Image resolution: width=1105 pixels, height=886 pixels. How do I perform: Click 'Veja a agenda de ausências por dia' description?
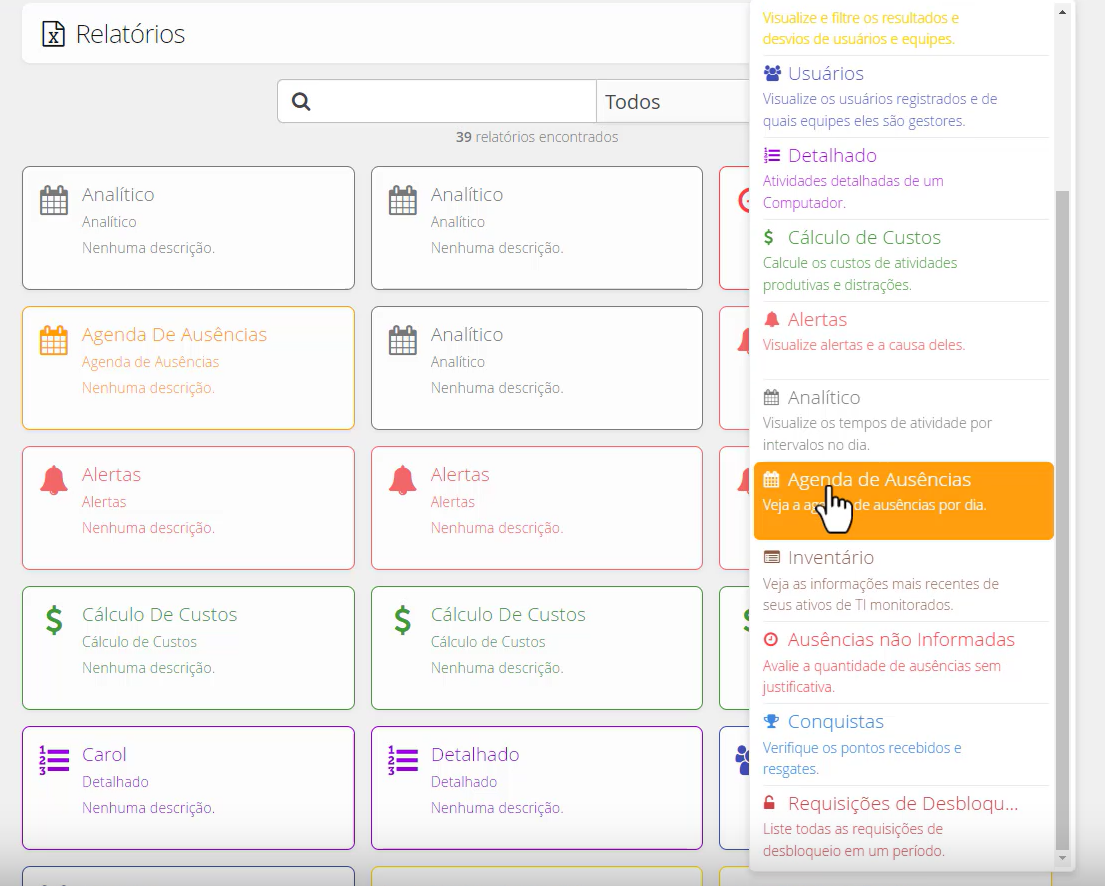874,505
